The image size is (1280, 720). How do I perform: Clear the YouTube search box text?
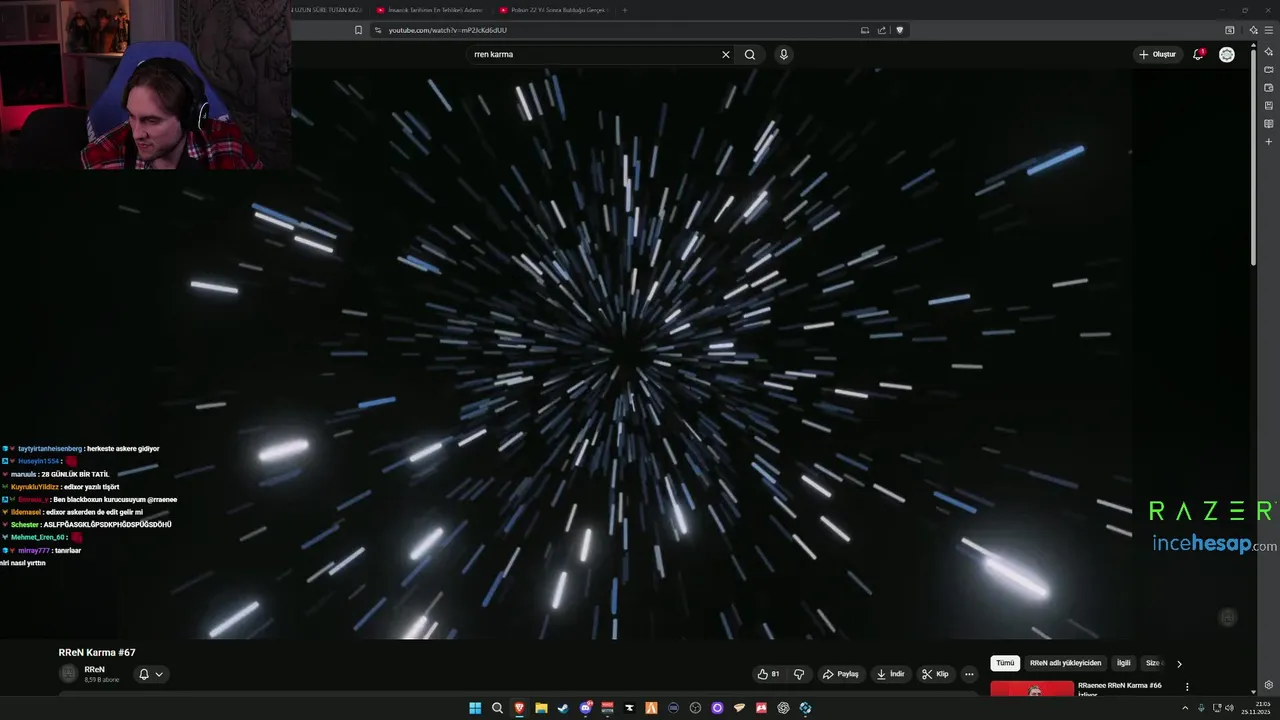726,54
